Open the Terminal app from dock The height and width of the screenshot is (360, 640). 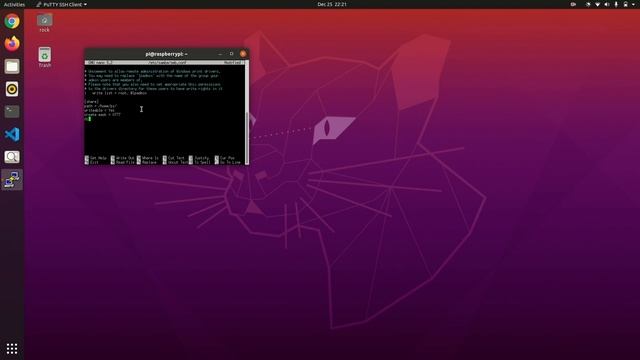12,111
